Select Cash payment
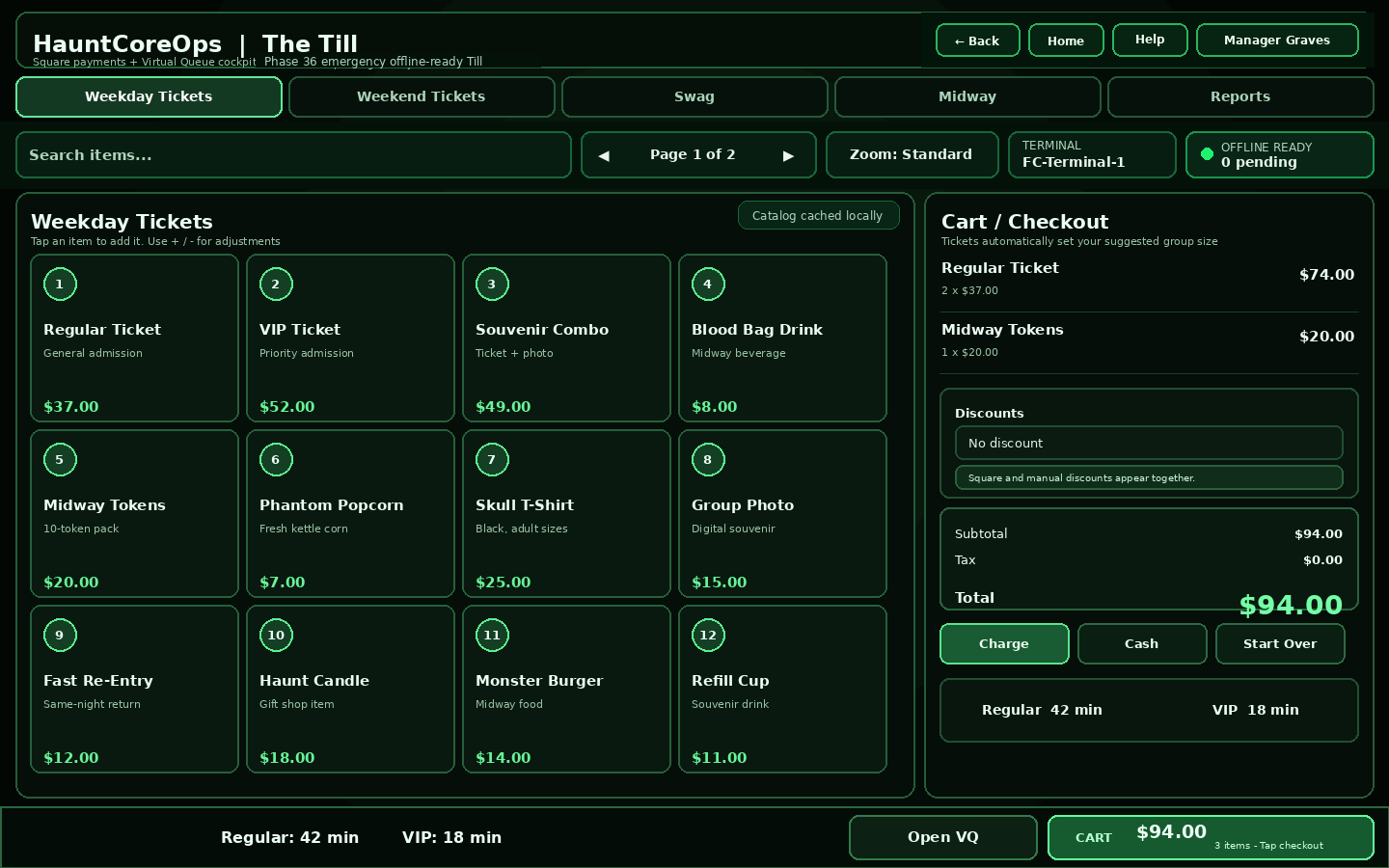This screenshot has width=1389, height=868. pos(1142,643)
